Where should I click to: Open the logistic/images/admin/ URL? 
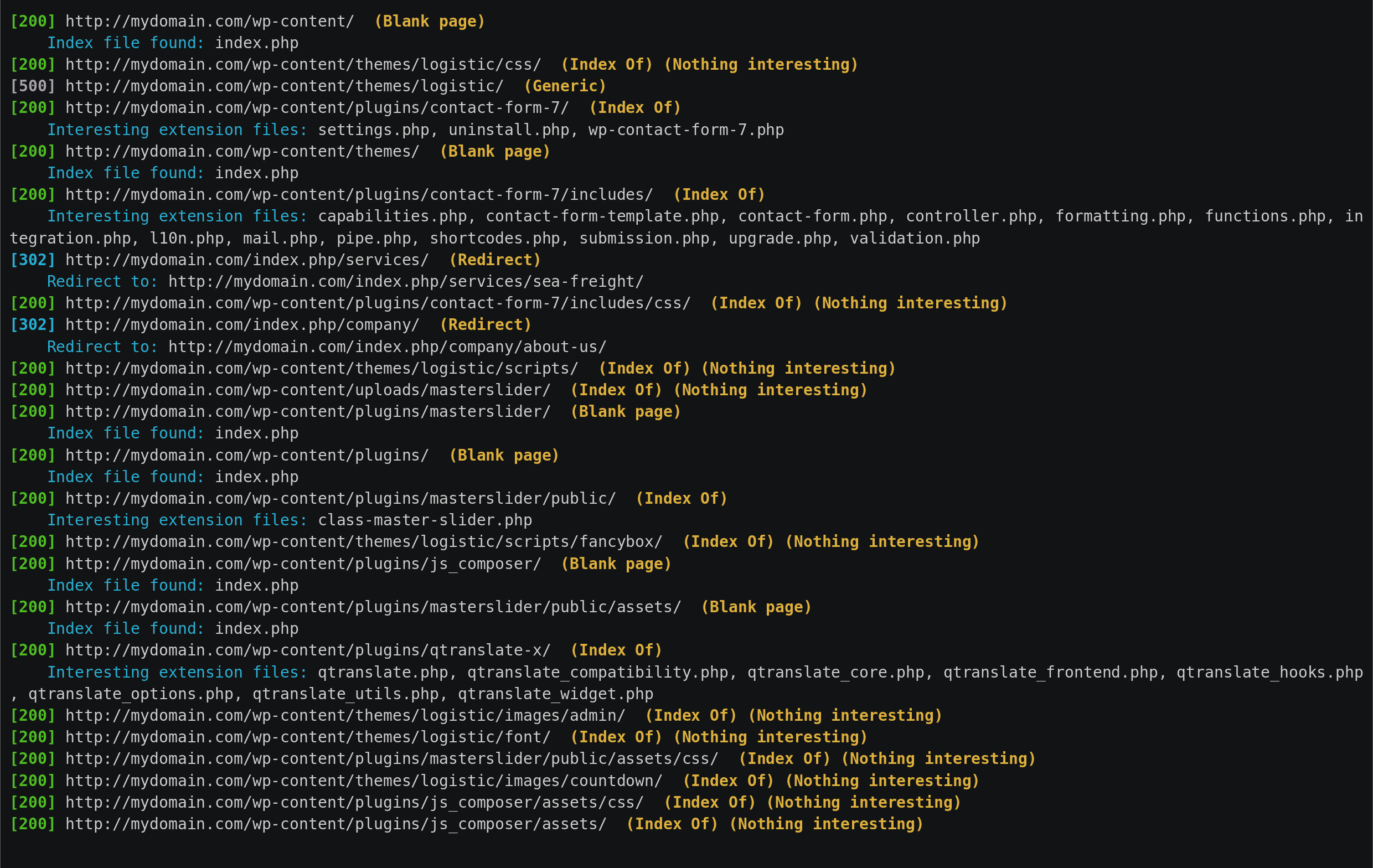(x=345, y=716)
